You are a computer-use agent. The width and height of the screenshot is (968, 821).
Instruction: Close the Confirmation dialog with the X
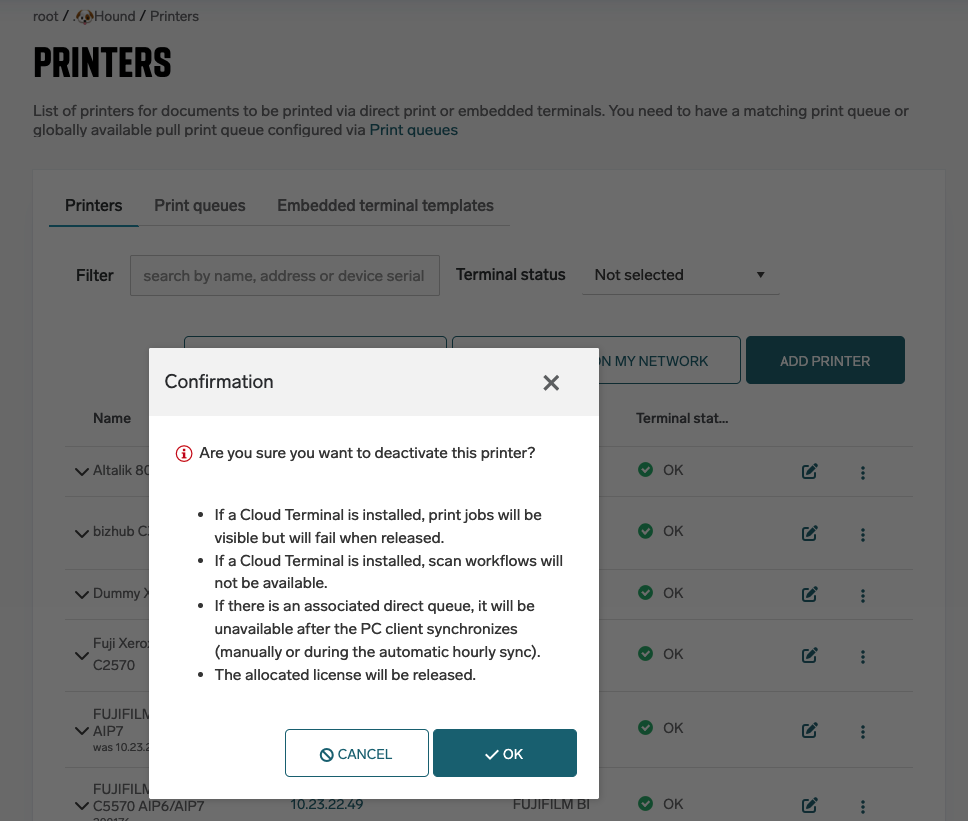(551, 382)
